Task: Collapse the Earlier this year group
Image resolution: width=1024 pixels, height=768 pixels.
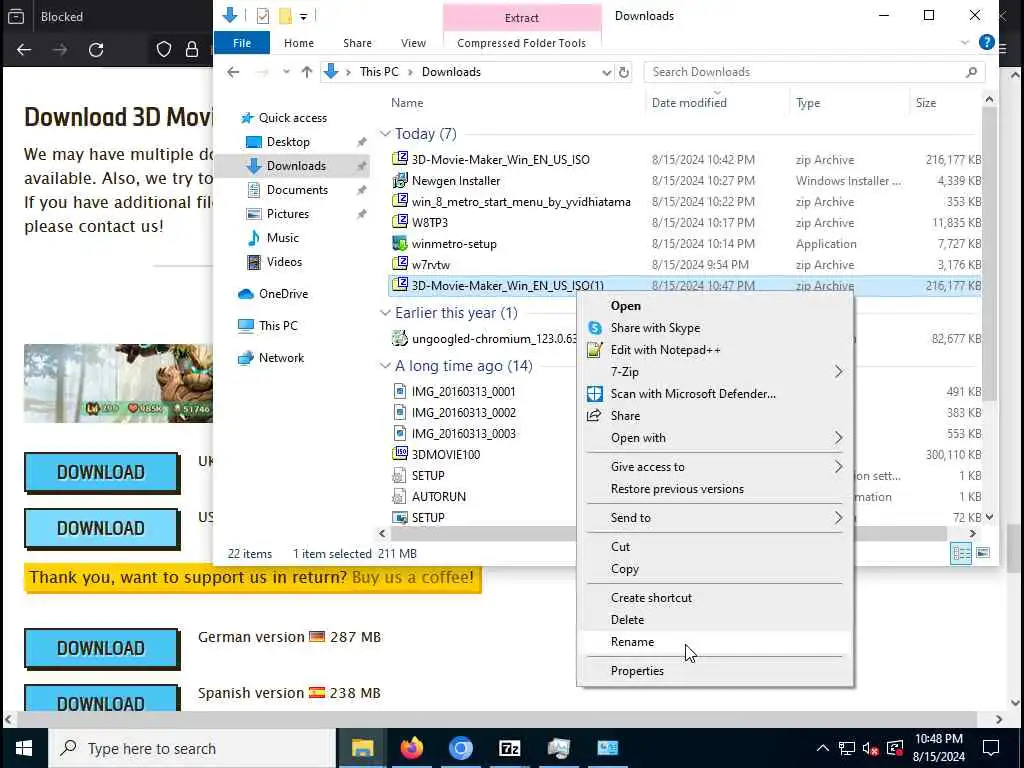Action: [385, 313]
